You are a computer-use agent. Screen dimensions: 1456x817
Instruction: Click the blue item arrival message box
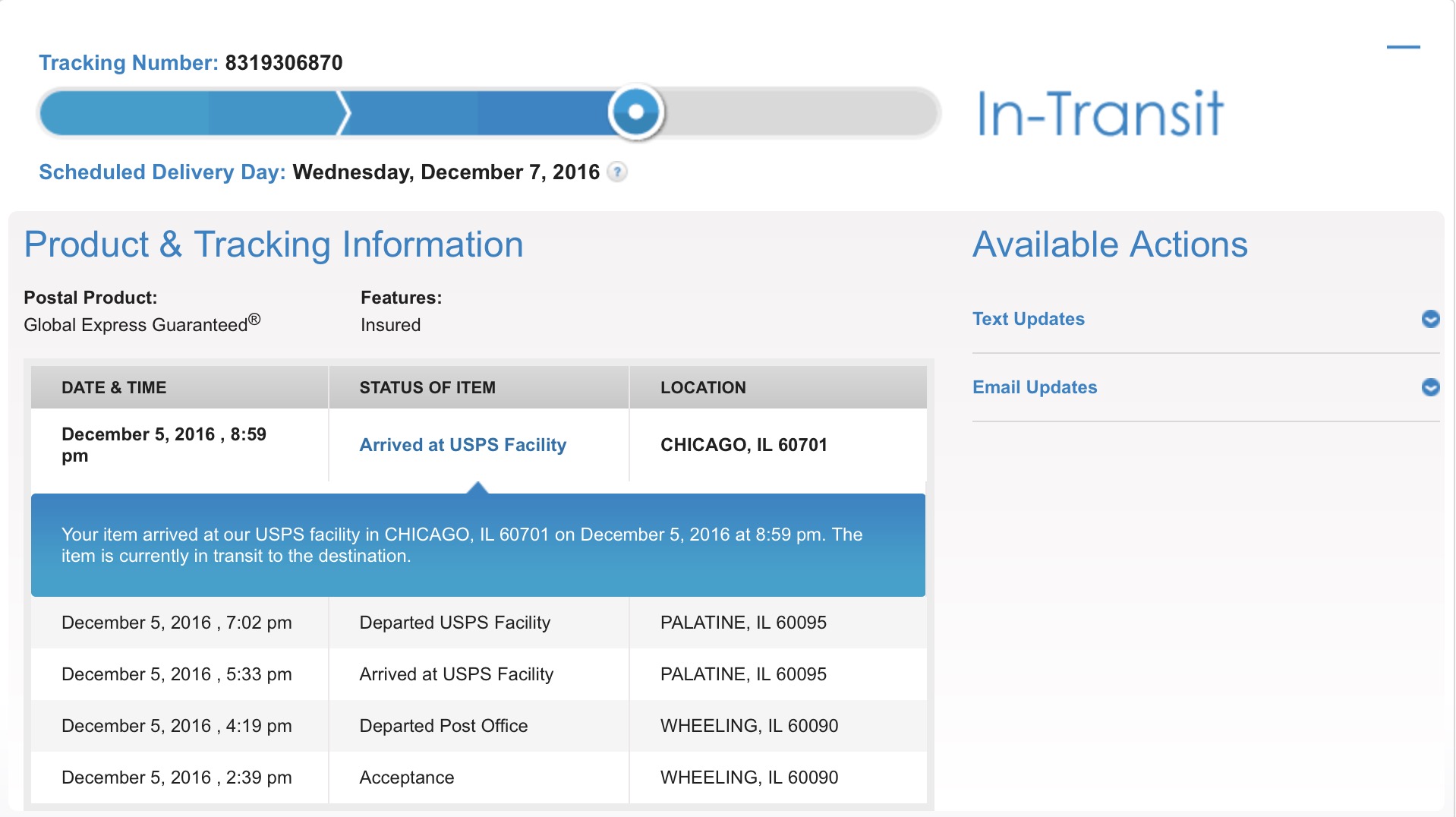coord(478,545)
